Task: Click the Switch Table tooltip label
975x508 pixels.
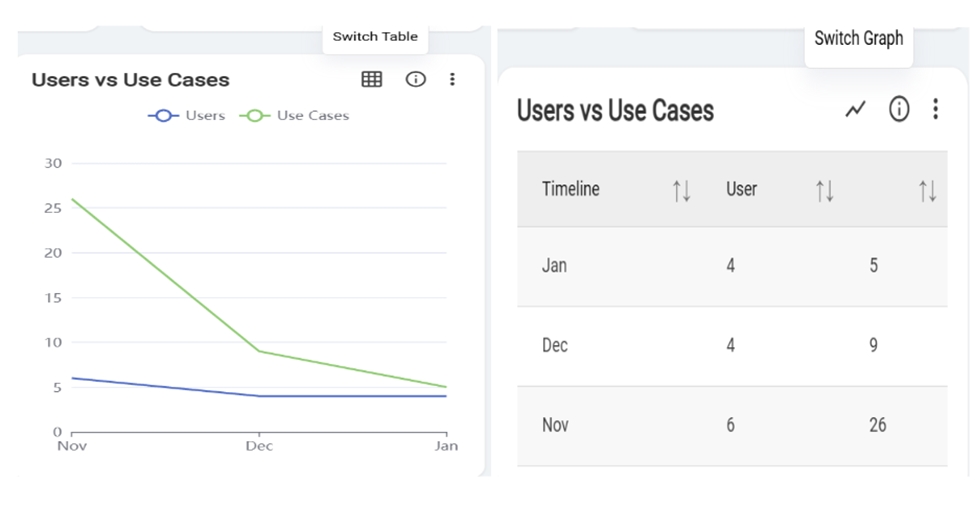Action: (375, 37)
